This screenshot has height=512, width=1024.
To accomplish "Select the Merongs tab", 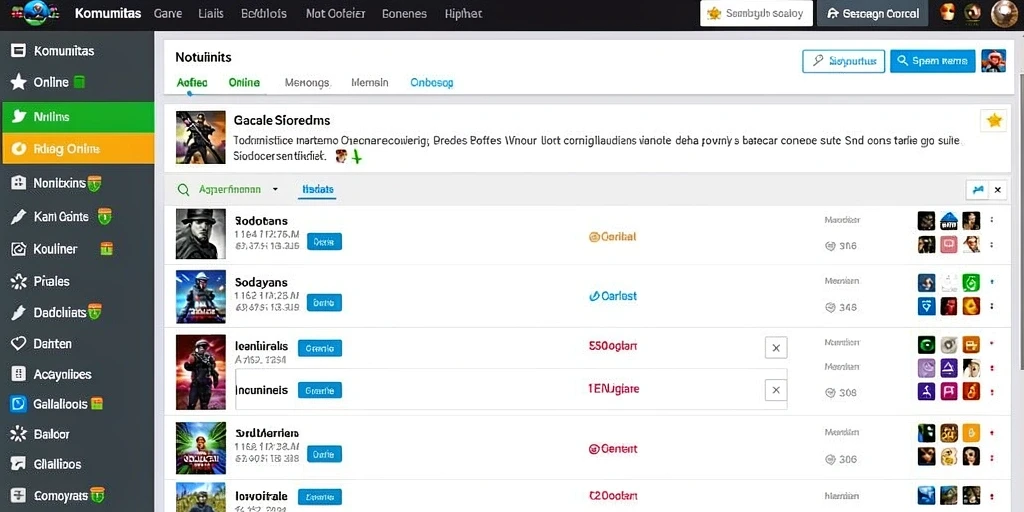I will pyautogui.click(x=307, y=83).
